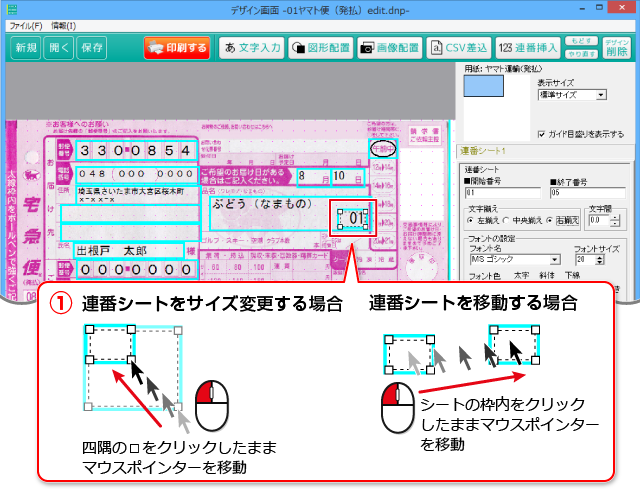Viewport: 640px width, 489px height.
Task: Open the CSV差込 merge tool
Action: 459,48
